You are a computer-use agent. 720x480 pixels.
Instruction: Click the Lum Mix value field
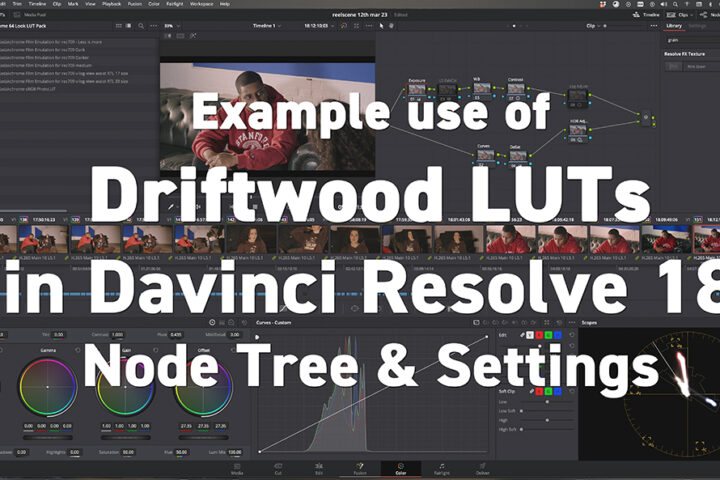pyautogui.click(x=235, y=452)
